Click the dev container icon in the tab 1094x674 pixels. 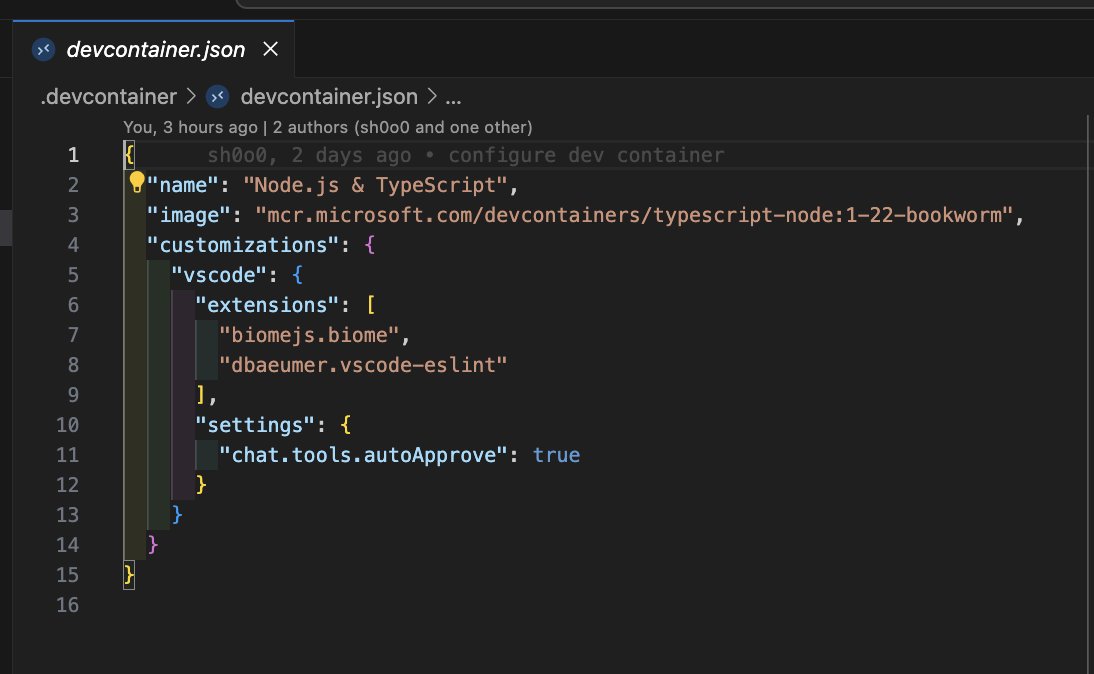tap(44, 50)
